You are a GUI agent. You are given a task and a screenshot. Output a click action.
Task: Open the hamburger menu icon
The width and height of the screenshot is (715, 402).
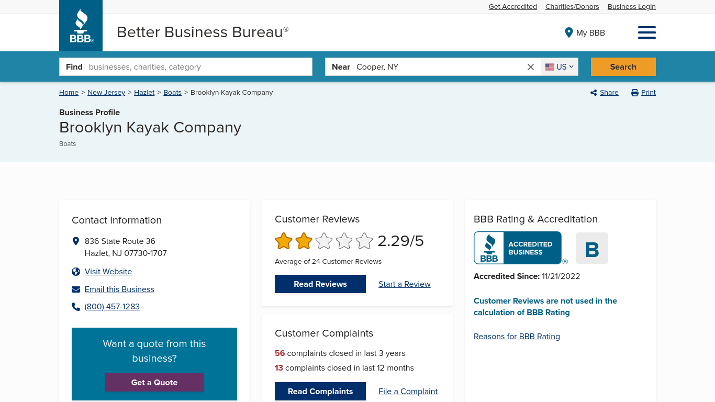click(x=647, y=32)
